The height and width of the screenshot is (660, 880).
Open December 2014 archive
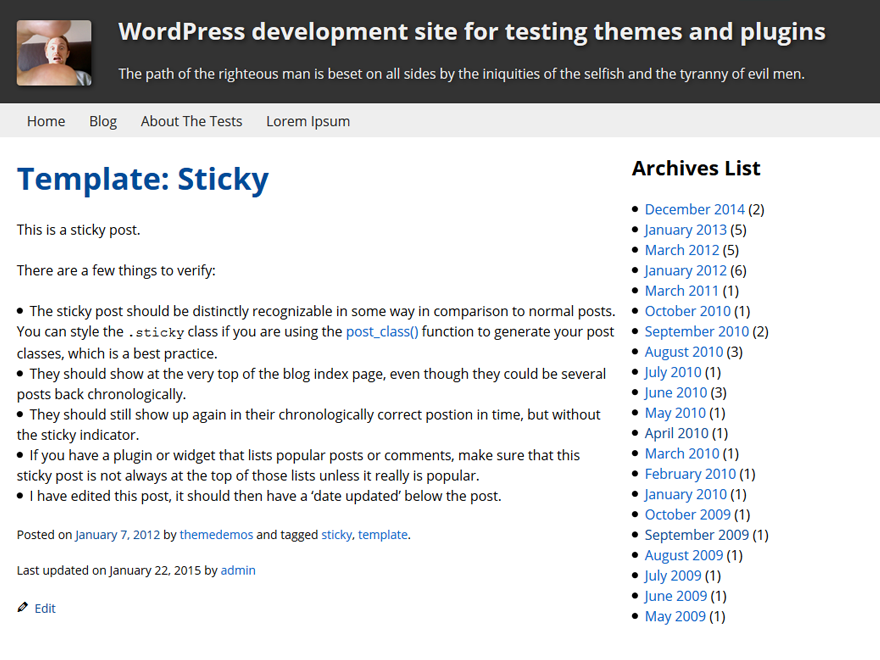click(x=694, y=209)
